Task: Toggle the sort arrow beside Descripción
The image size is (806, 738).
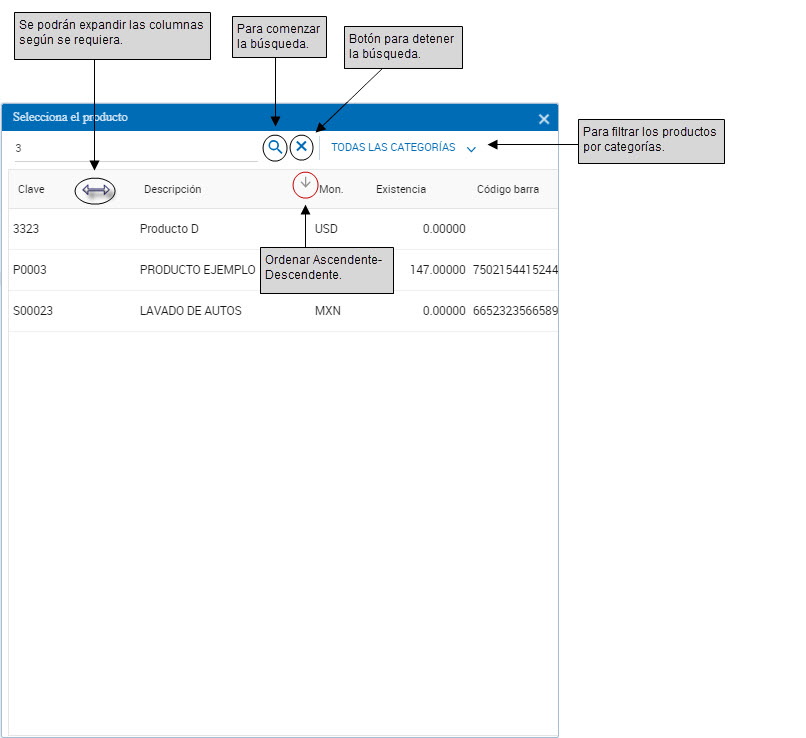Action: pyautogui.click(x=306, y=184)
